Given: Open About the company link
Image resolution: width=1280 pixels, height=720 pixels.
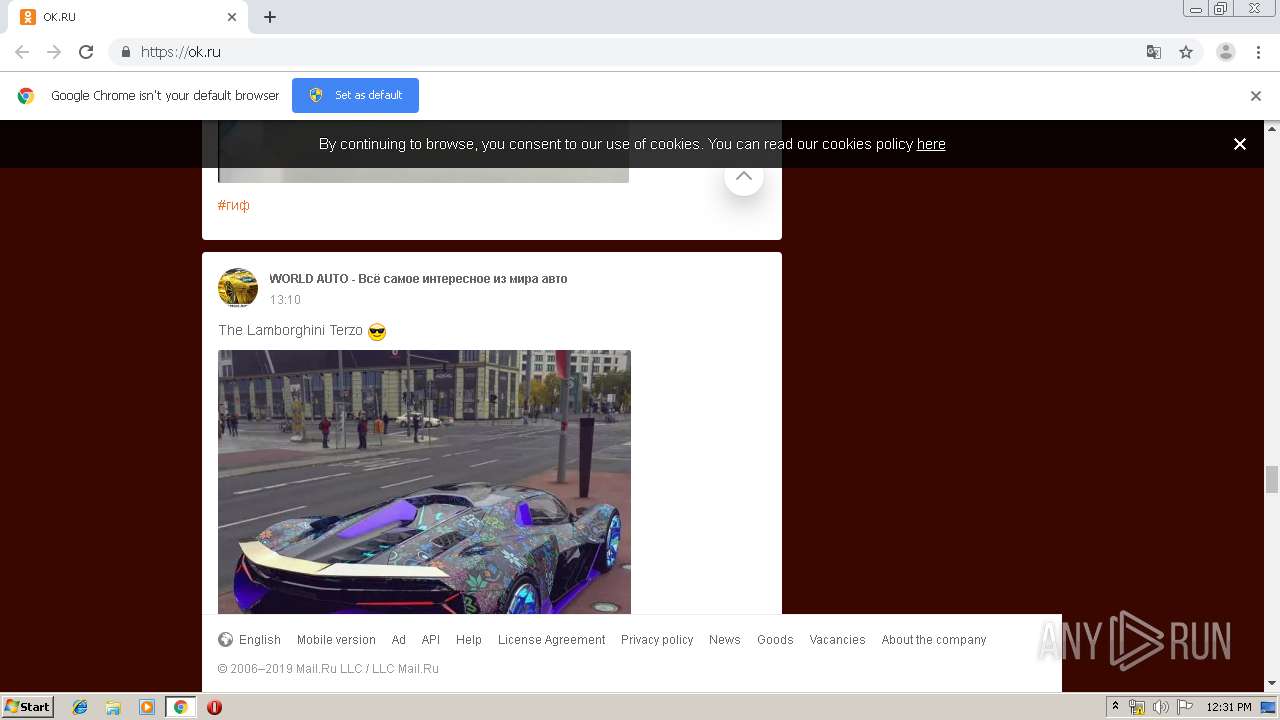Looking at the screenshot, I should tap(934, 640).
